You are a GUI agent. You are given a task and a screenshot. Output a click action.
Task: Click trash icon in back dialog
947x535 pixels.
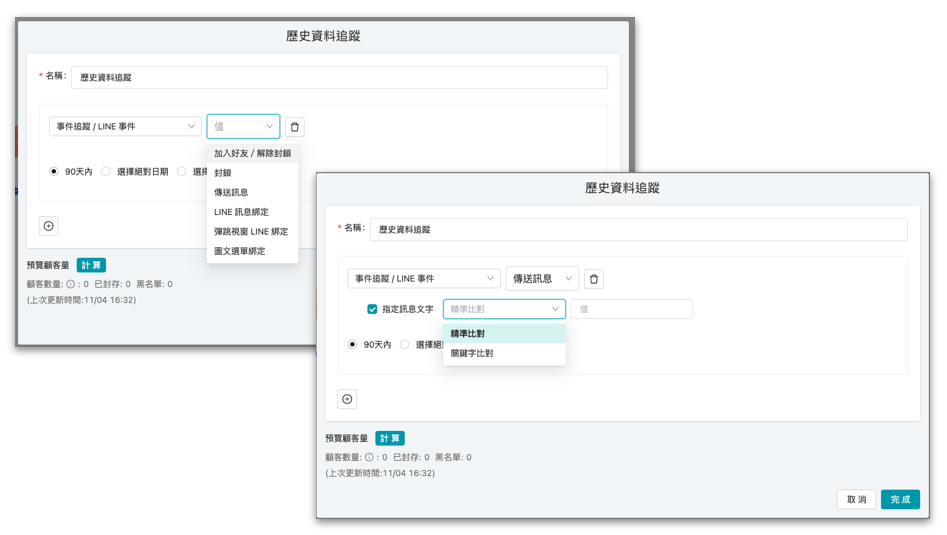point(295,127)
